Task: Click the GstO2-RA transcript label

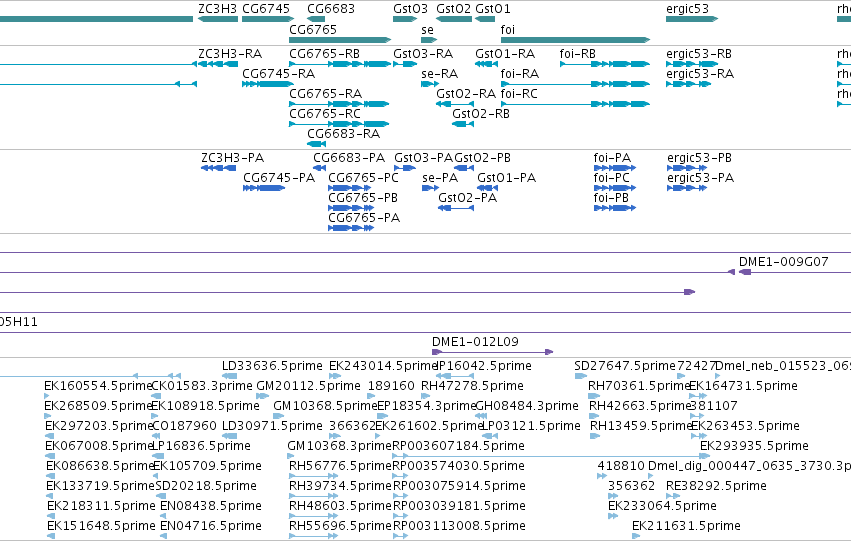Action: coord(466,94)
